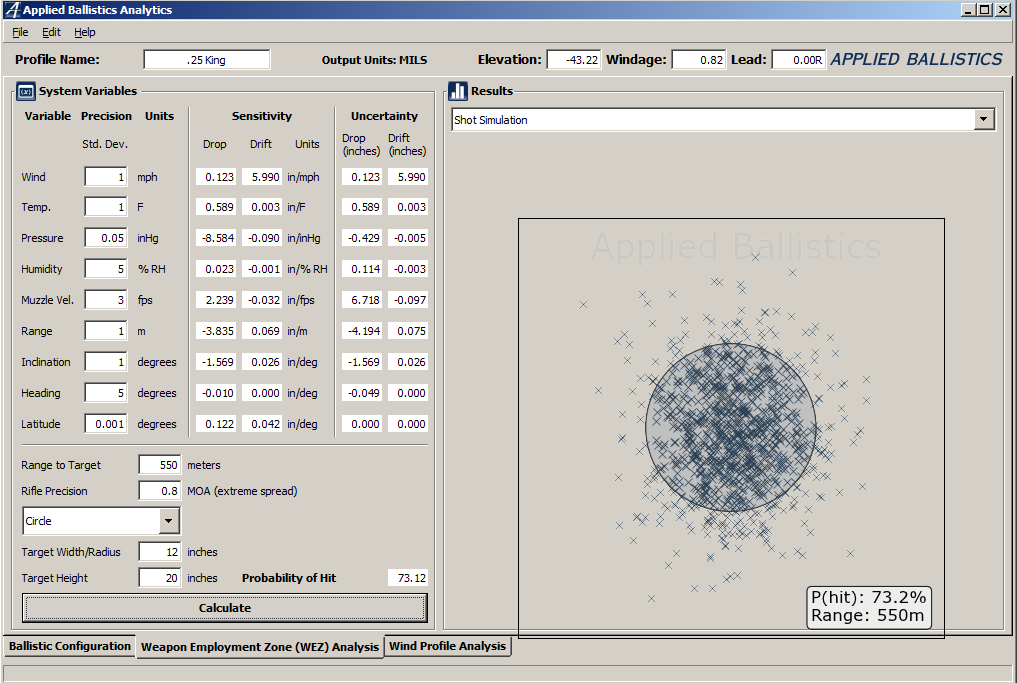Viewport: 1017px width, 683px height.
Task: Edit the Range precision field
Action: pos(106,331)
